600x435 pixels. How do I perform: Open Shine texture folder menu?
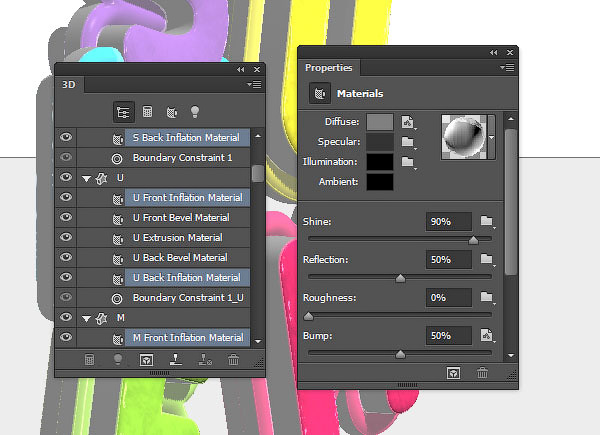tap(487, 221)
